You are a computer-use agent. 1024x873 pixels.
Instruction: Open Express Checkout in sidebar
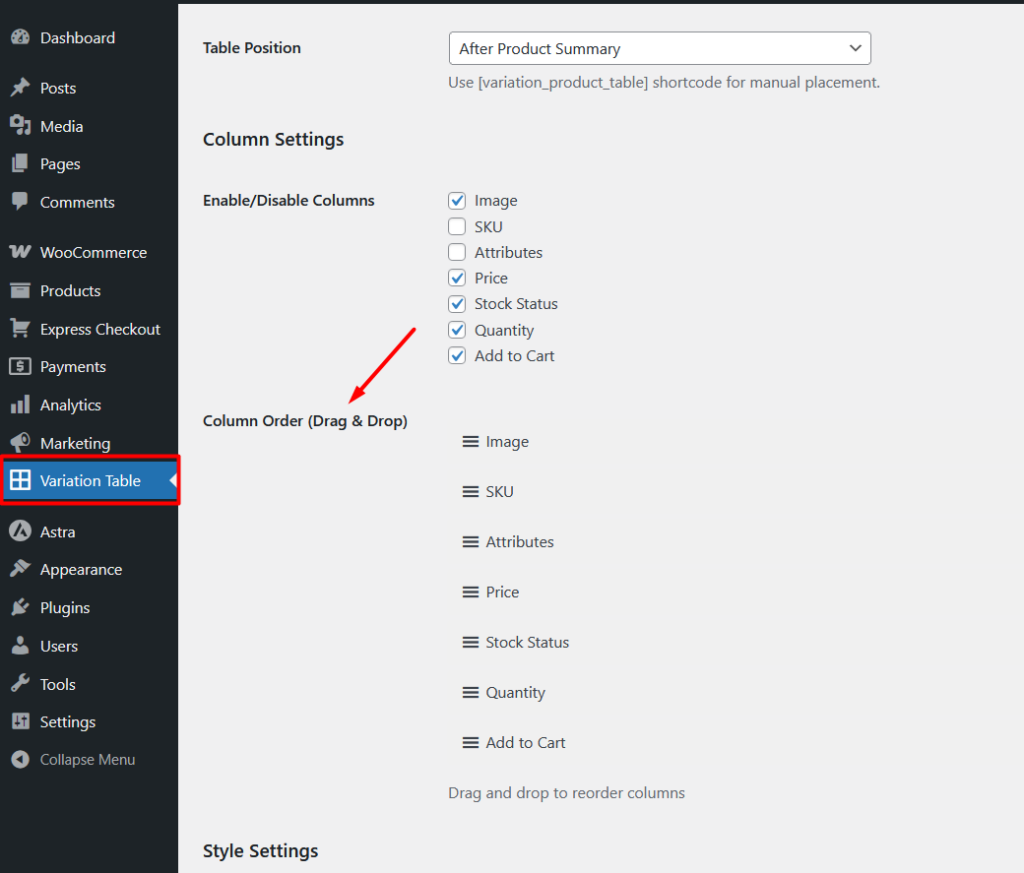[x=100, y=329]
